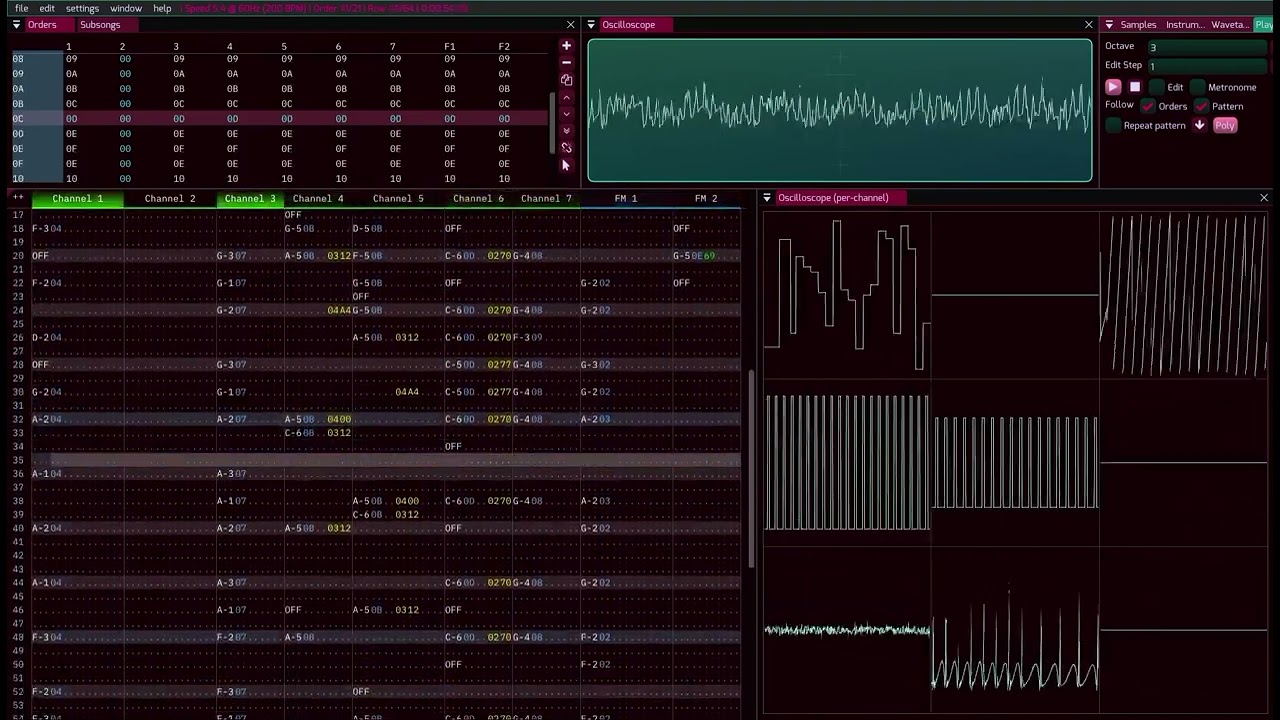Switch to the Instruments tab
Image resolution: width=1280 pixels, height=720 pixels.
point(1185,24)
